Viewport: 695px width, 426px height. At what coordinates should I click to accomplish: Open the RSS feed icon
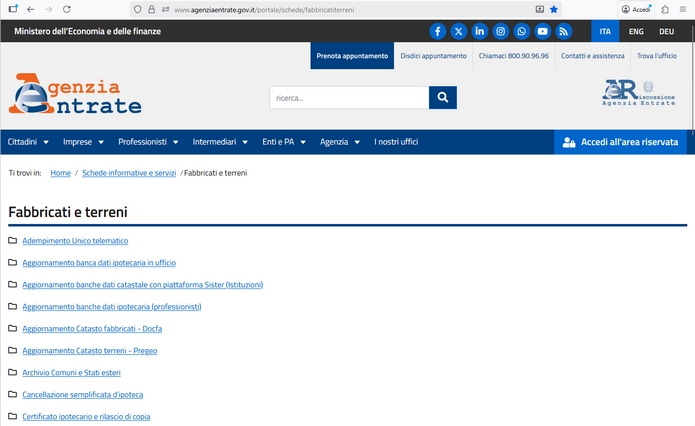pyautogui.click(x=563, y=31)
